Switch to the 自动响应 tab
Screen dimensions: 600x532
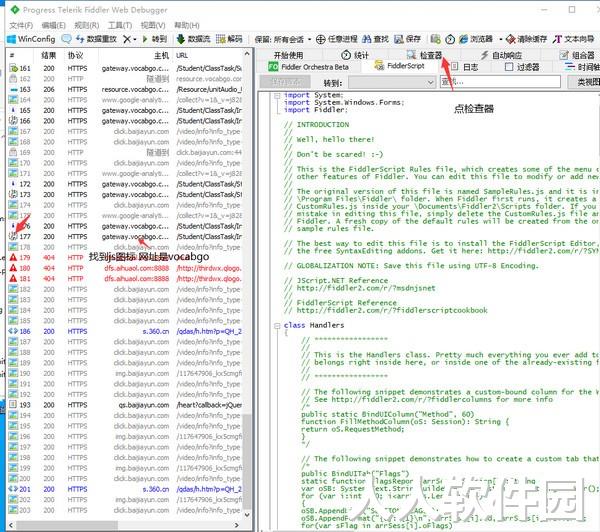502,55
